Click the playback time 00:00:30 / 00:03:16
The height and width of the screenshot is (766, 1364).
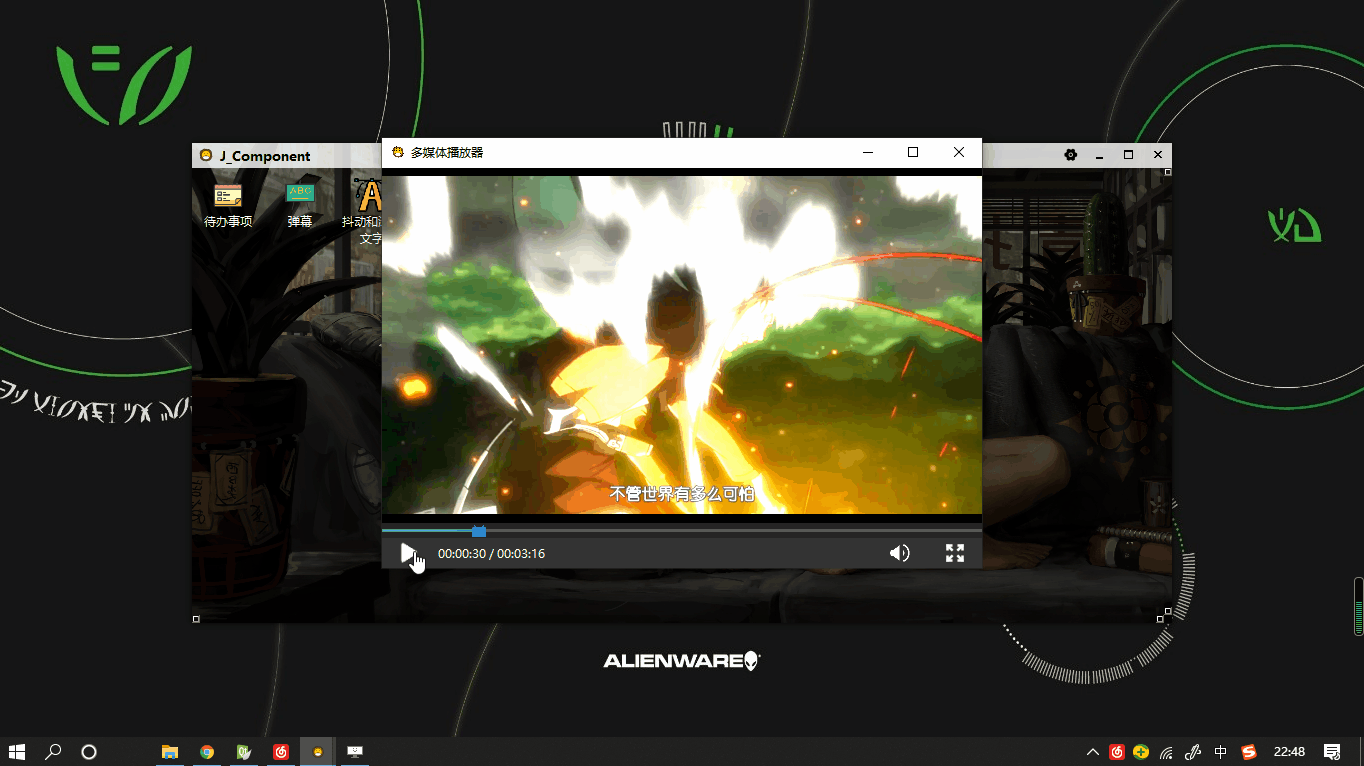(491, 554)
